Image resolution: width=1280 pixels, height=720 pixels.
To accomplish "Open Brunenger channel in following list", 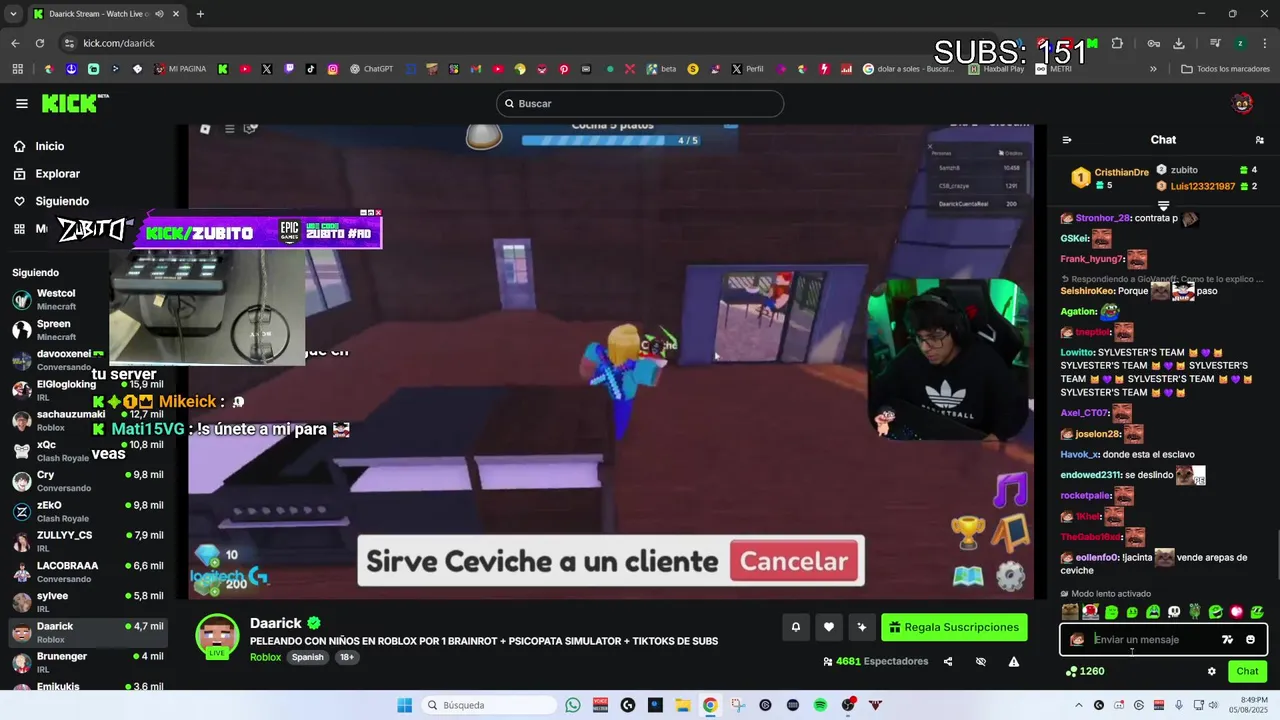I will pos(88,662).
